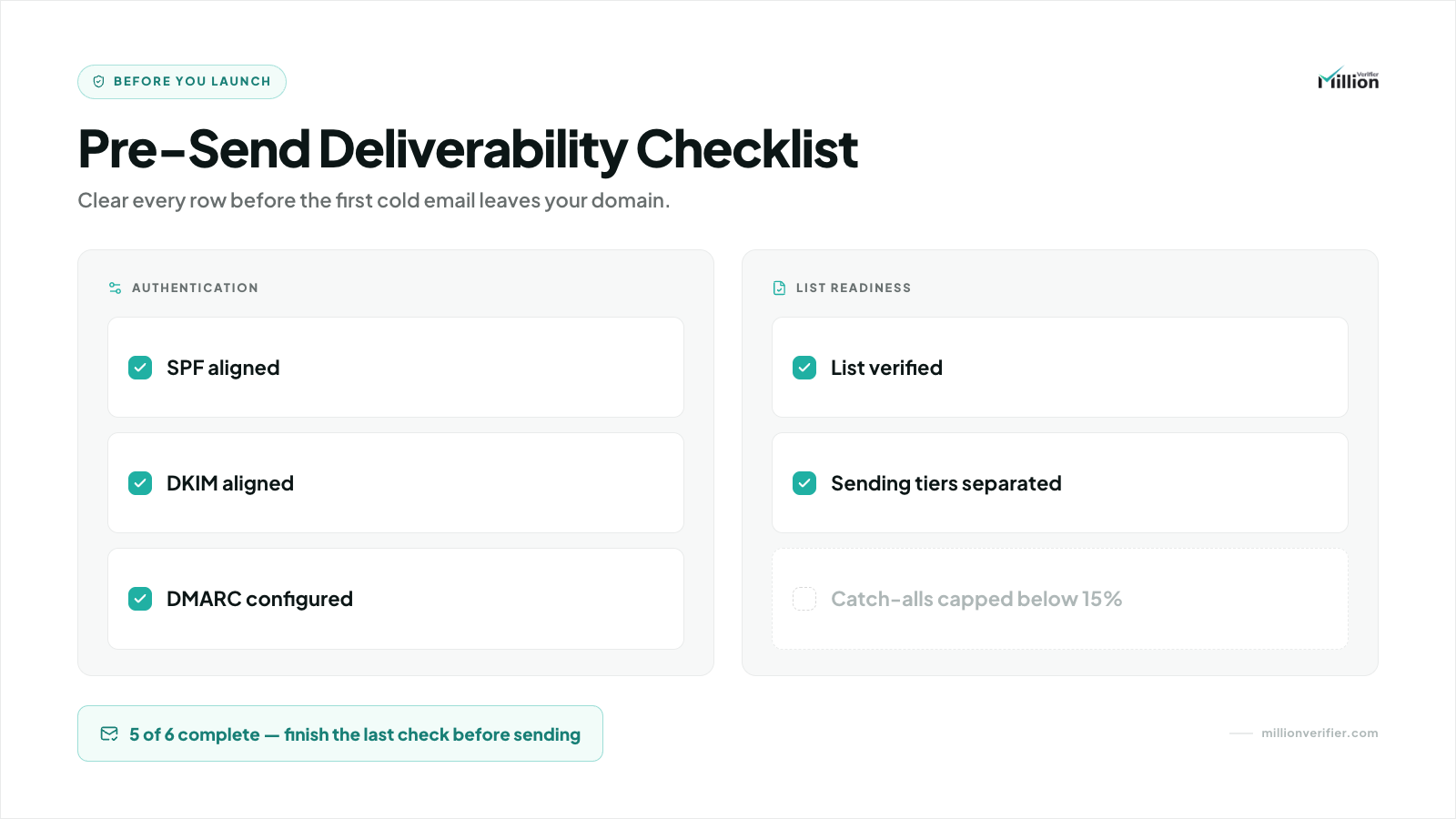Click the Pre-Send Deliverability Checklist heading
Screen dimensions: 1456x819
468,149
